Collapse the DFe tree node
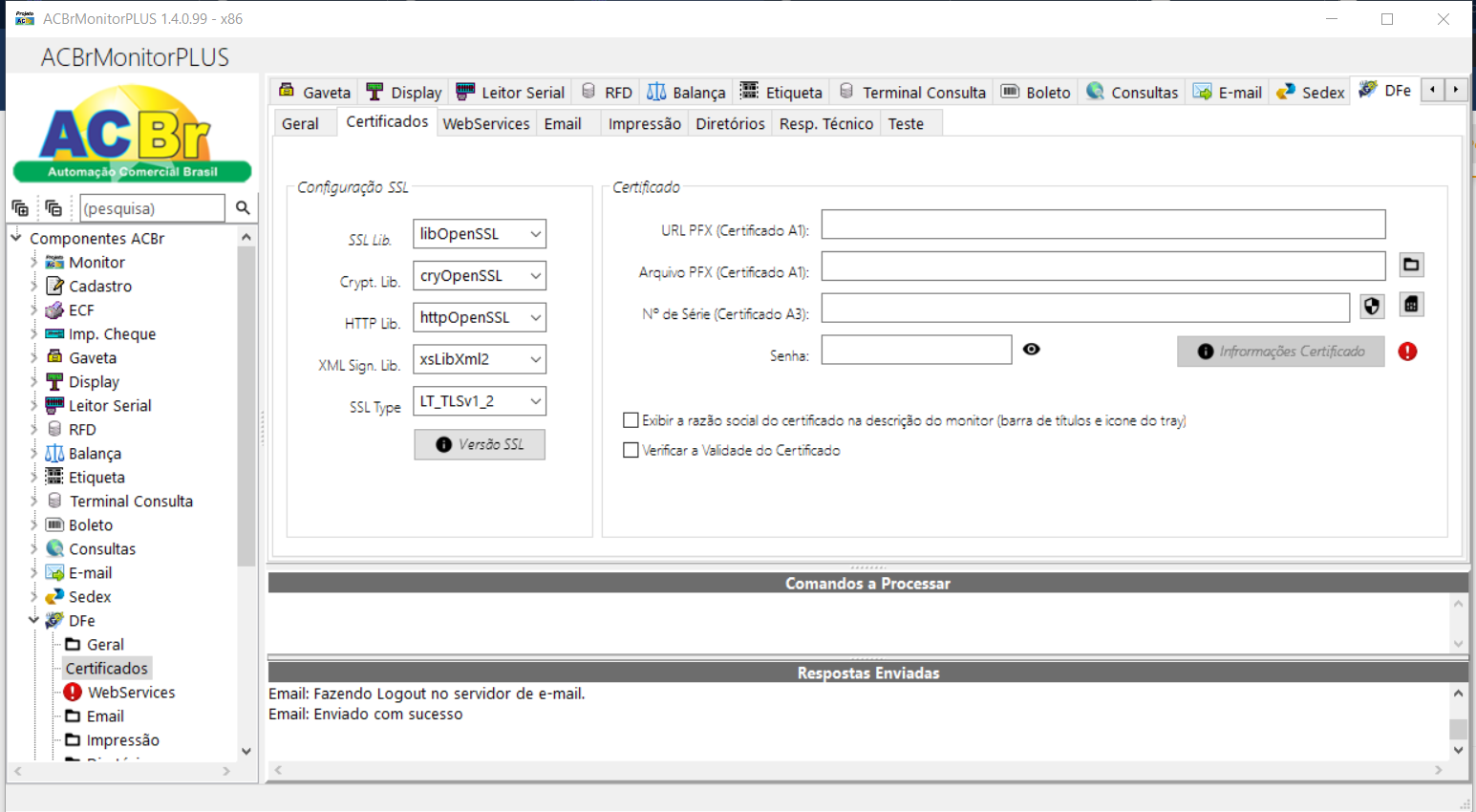Image resolution: width=1476 pixels, height=812 pixels. 33,620
